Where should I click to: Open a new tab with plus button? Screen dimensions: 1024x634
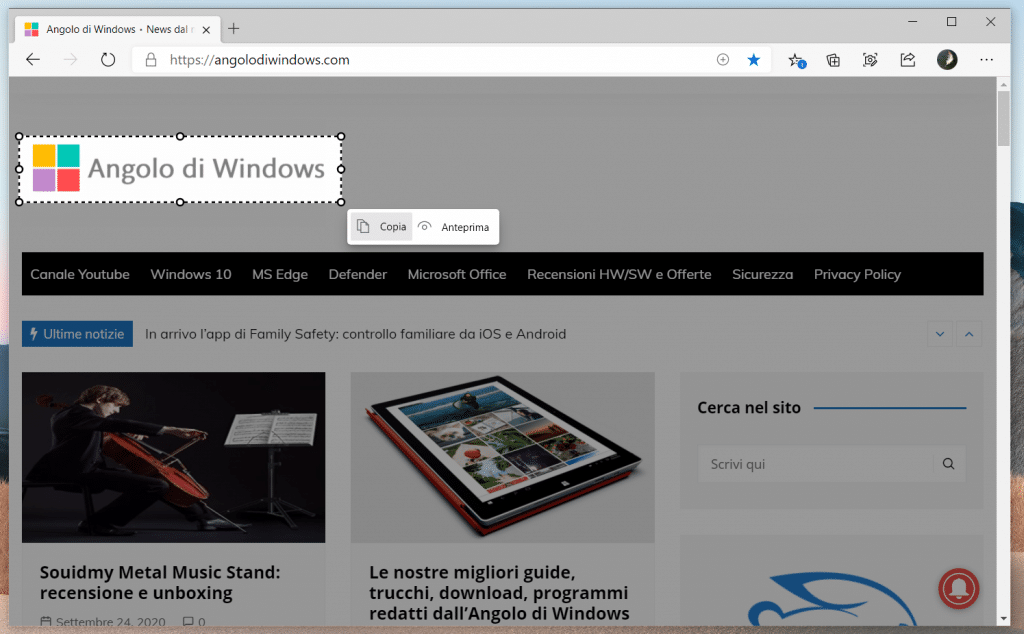234,29
